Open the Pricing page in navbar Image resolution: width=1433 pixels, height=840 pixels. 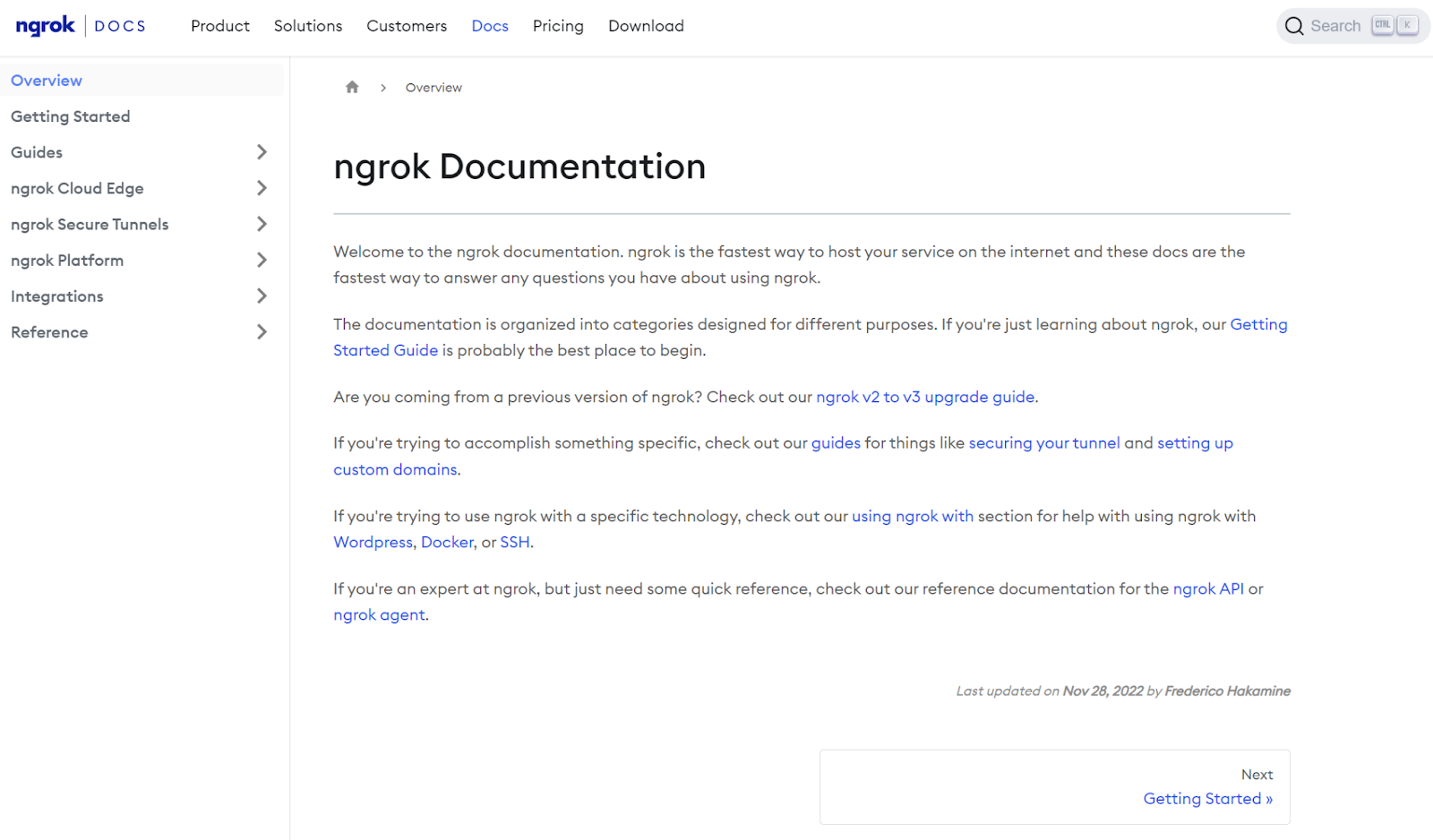tap(557, 26)
